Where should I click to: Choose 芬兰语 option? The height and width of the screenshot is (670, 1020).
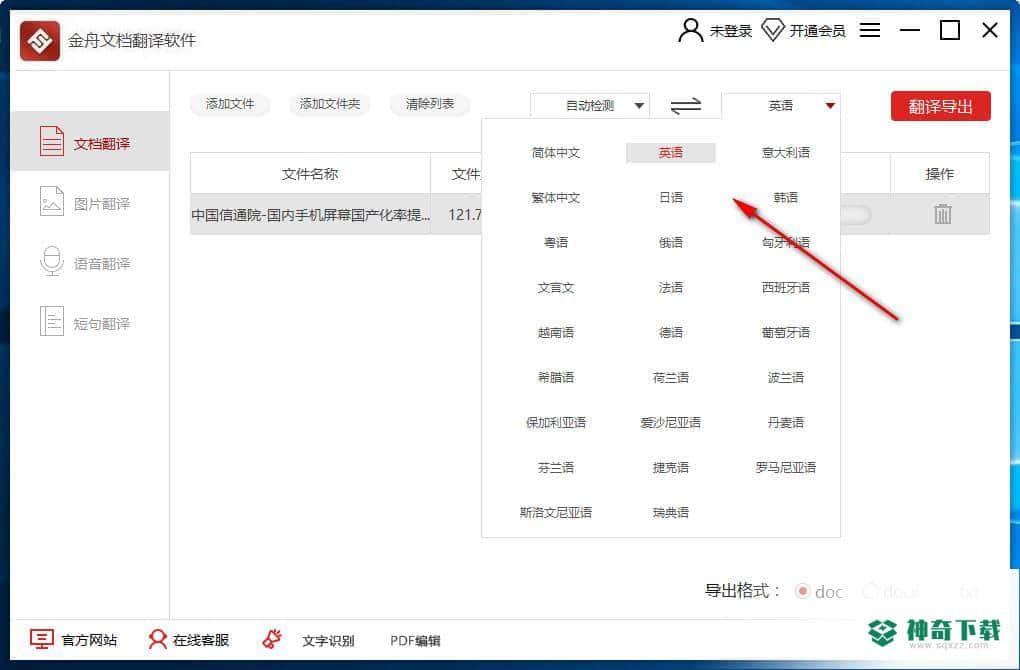(556, 467)
